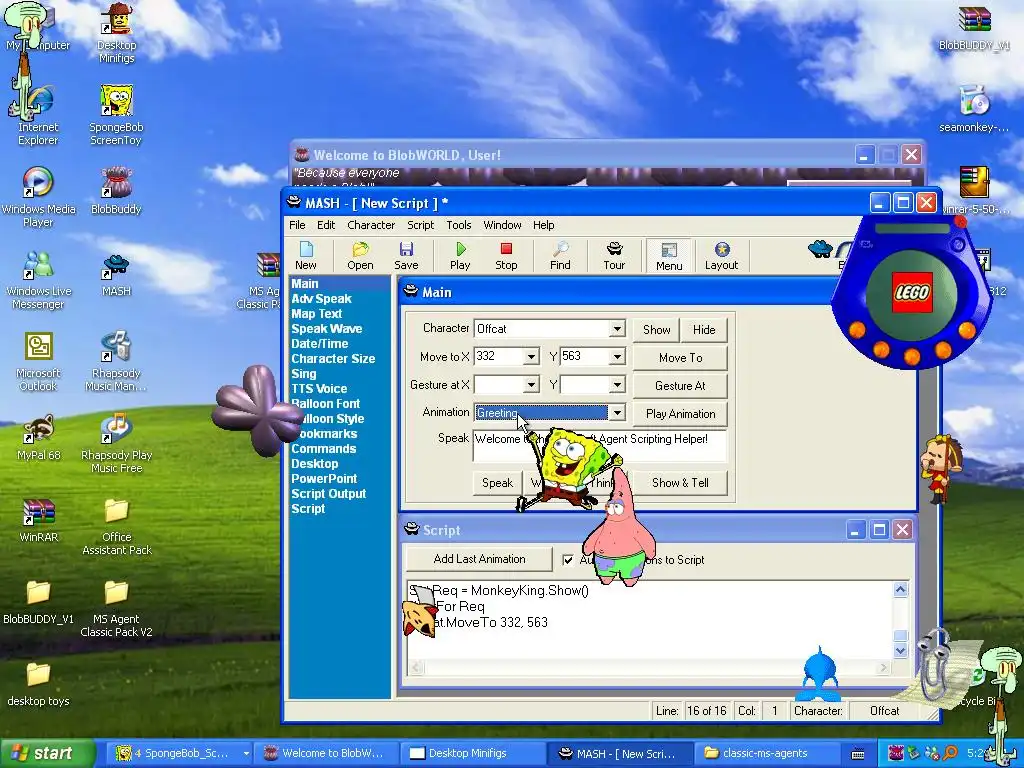The width and height of the screenshot is (1024, 768).
Task: Select the MASH desktop shortcut icon
Action: click(116, 274)
